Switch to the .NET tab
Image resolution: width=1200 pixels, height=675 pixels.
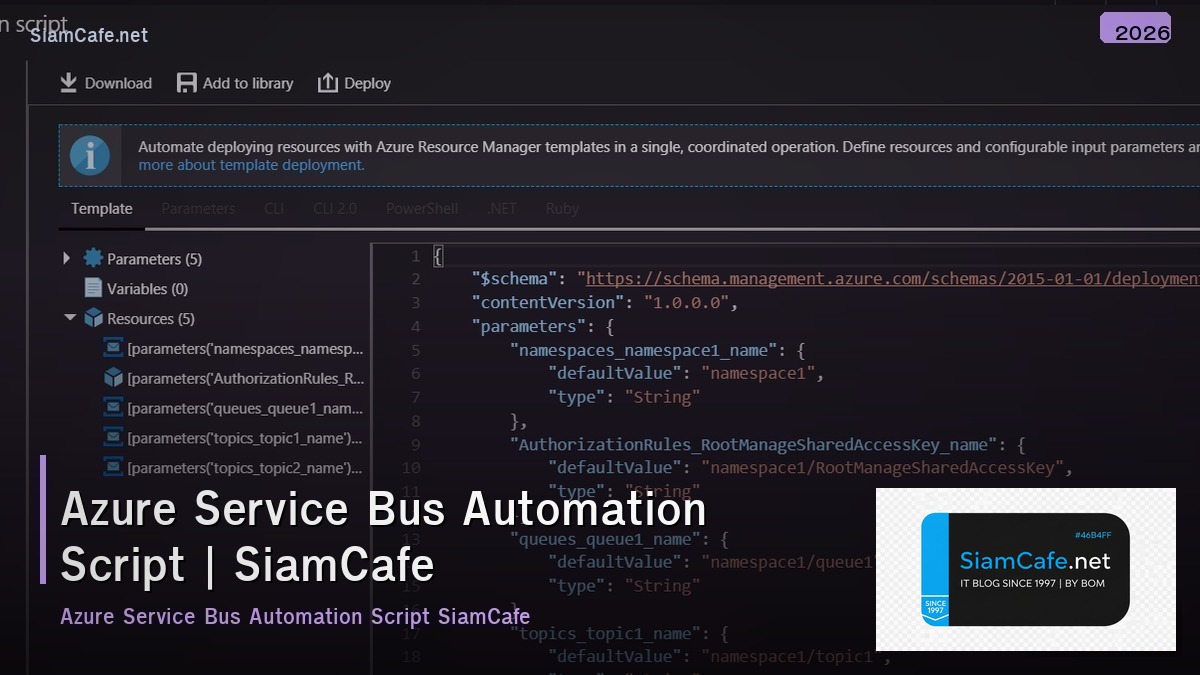[502, 208]
